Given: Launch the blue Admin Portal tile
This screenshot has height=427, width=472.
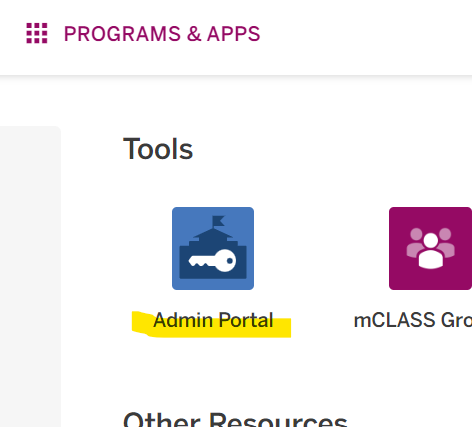Looking at the screenshot, I should [x=213, y=248].
